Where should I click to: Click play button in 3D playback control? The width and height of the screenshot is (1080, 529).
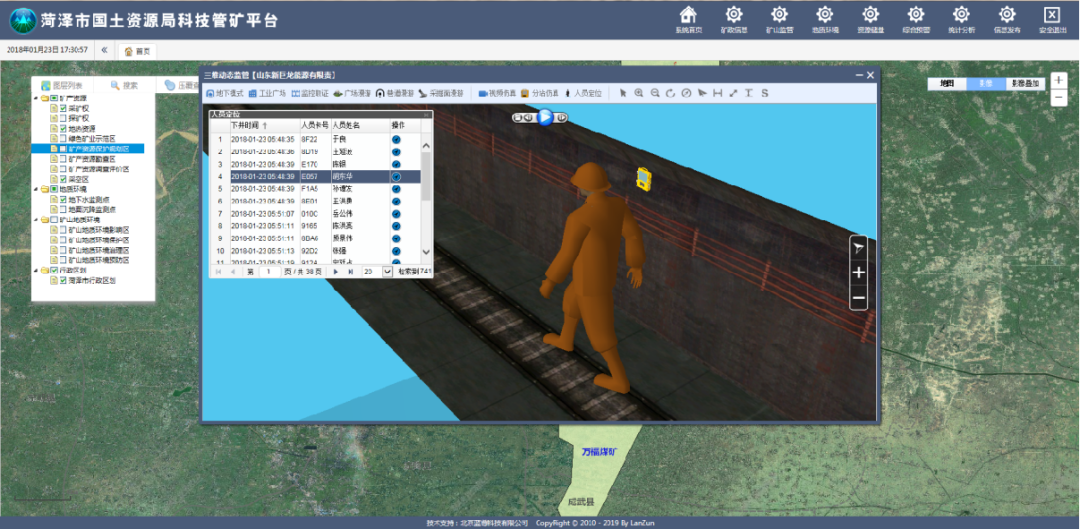545,117
